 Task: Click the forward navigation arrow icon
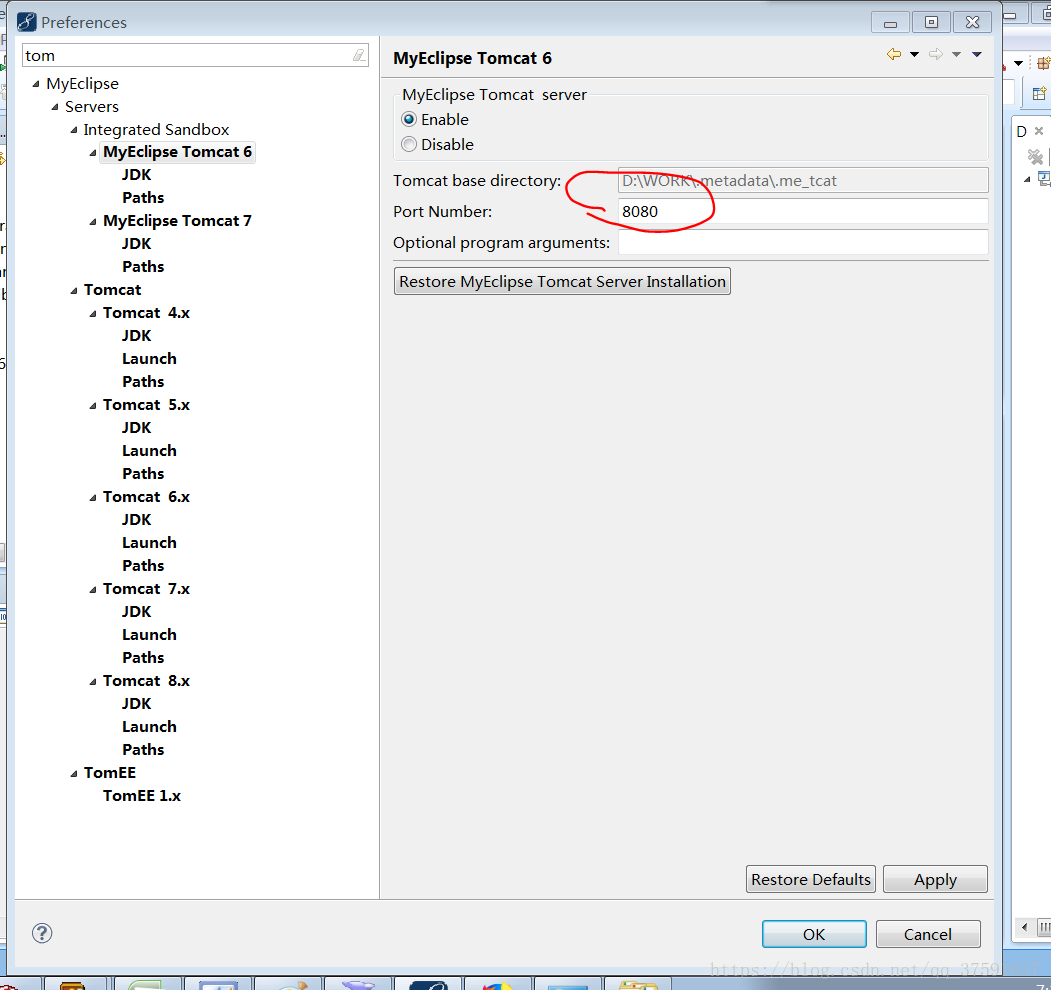(x=936, y=54)
